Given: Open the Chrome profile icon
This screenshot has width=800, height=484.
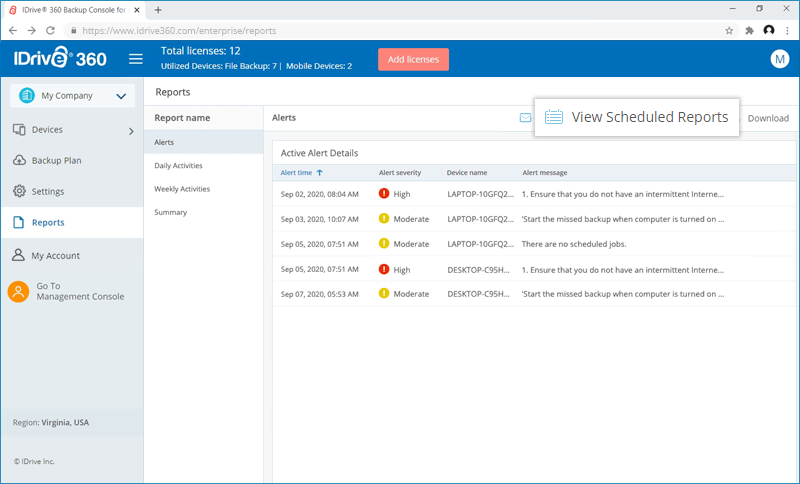Looking at the screenshot, I should coord(769,31).
